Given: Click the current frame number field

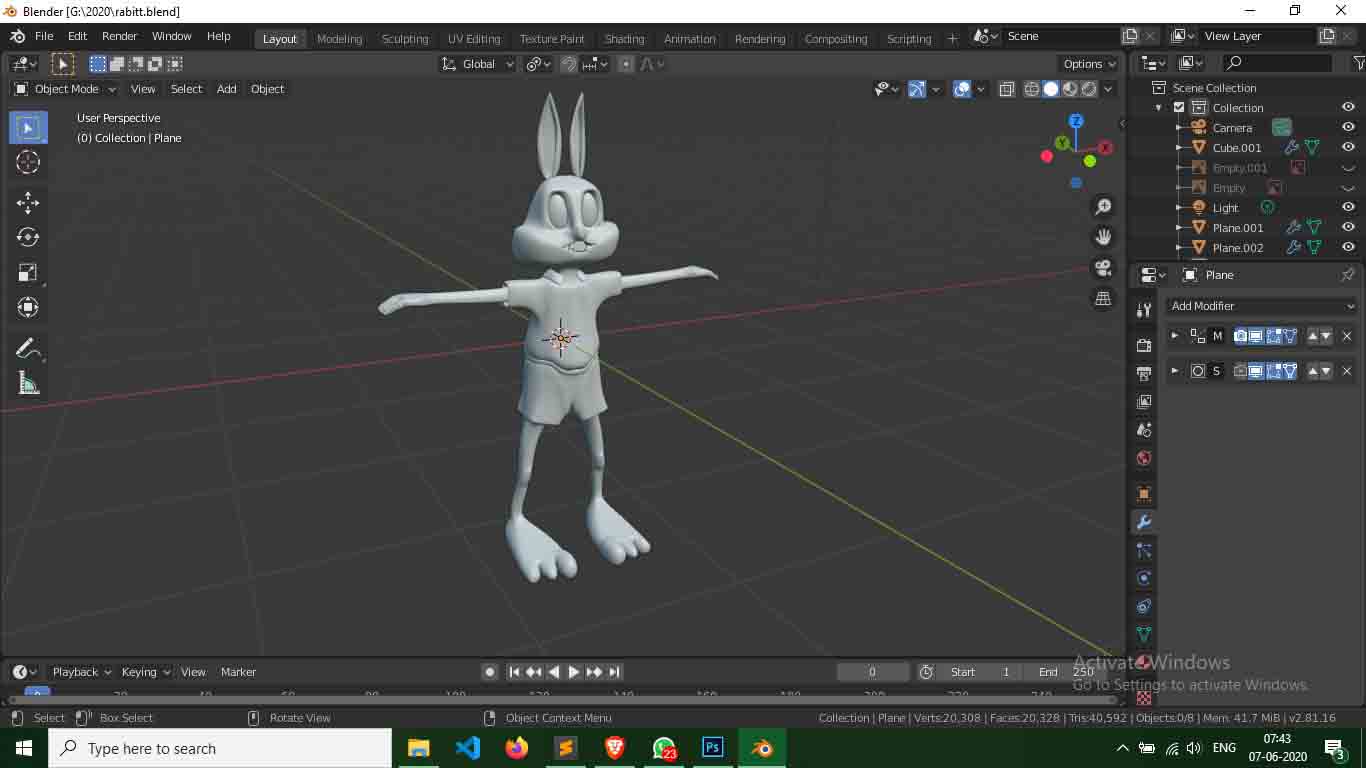Looking at the screenshot, I should click(x=872, y=672).
